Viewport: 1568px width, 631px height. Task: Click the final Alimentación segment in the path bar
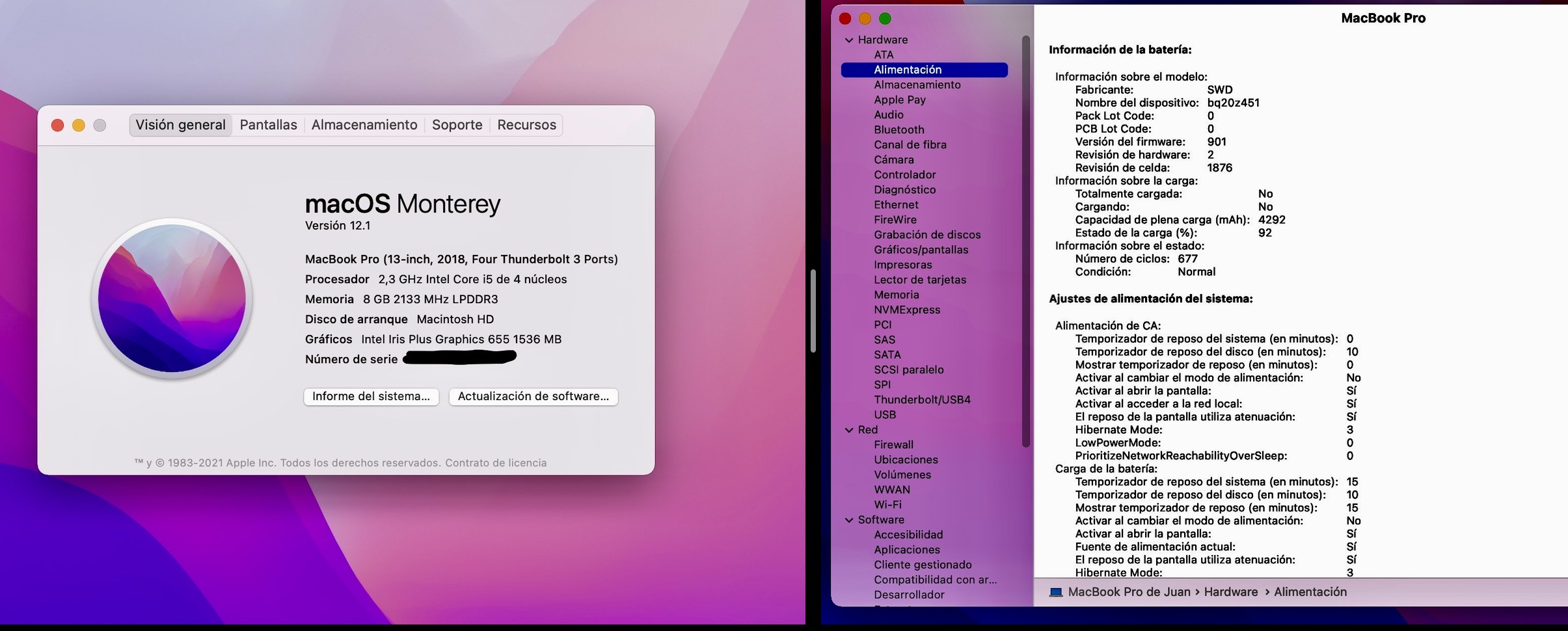pyautogui.click(x=1310, y=592)
